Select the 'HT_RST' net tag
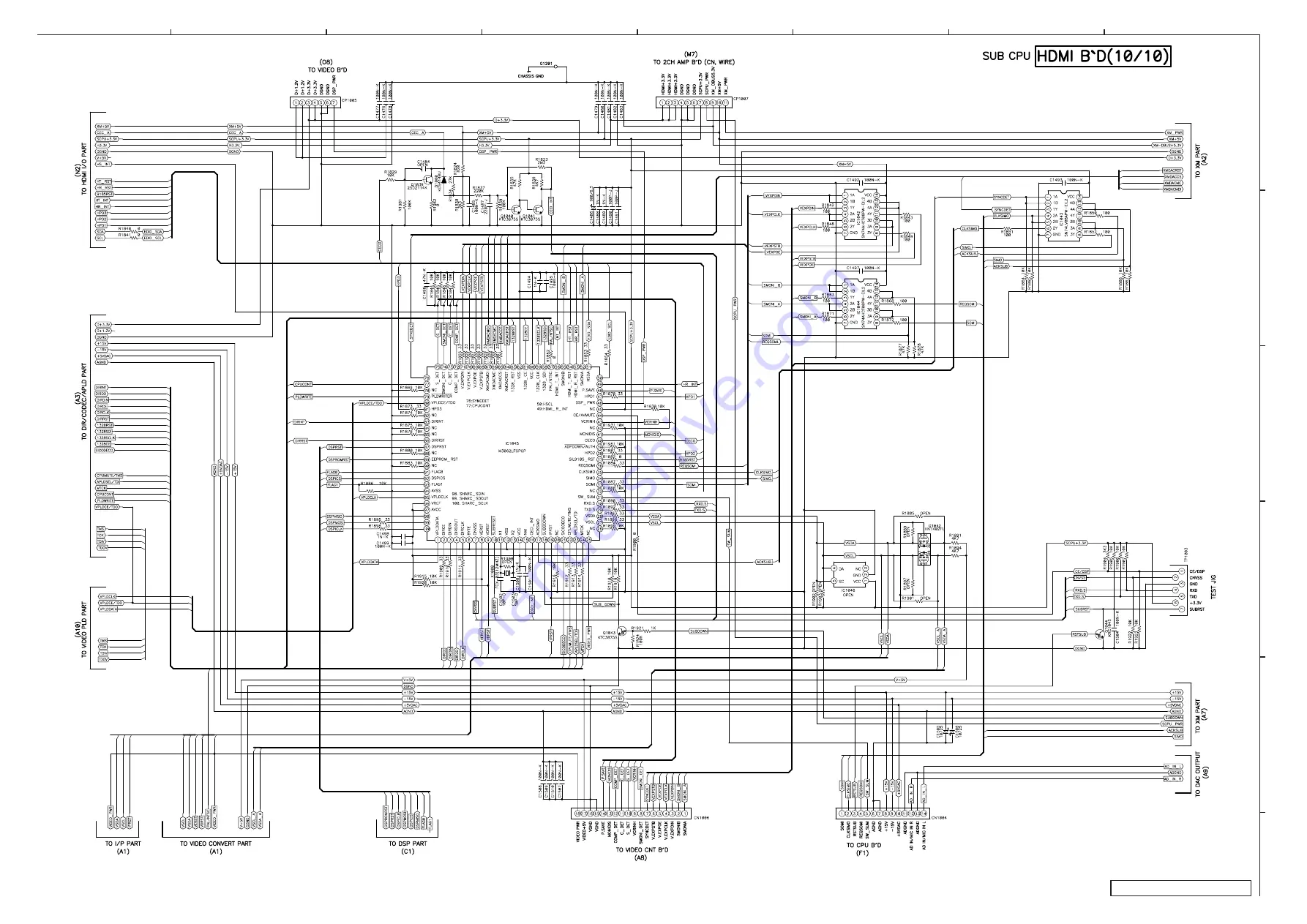1307x924 pixels. point(104,181)
